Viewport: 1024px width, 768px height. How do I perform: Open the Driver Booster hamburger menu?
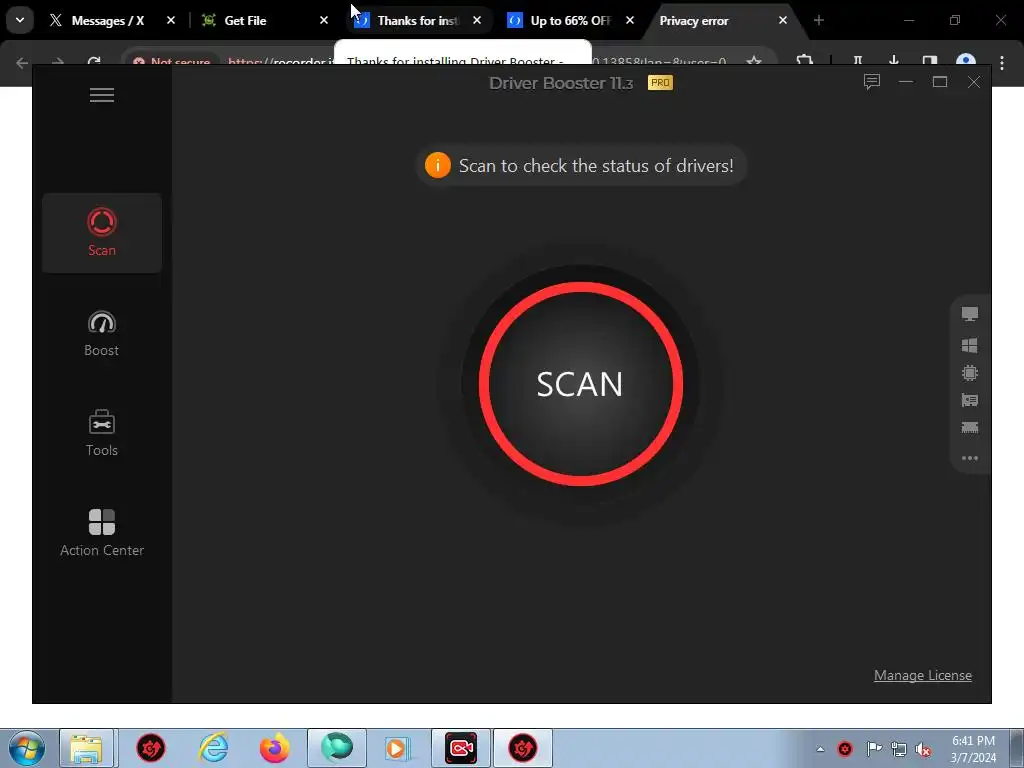point(102,95)
